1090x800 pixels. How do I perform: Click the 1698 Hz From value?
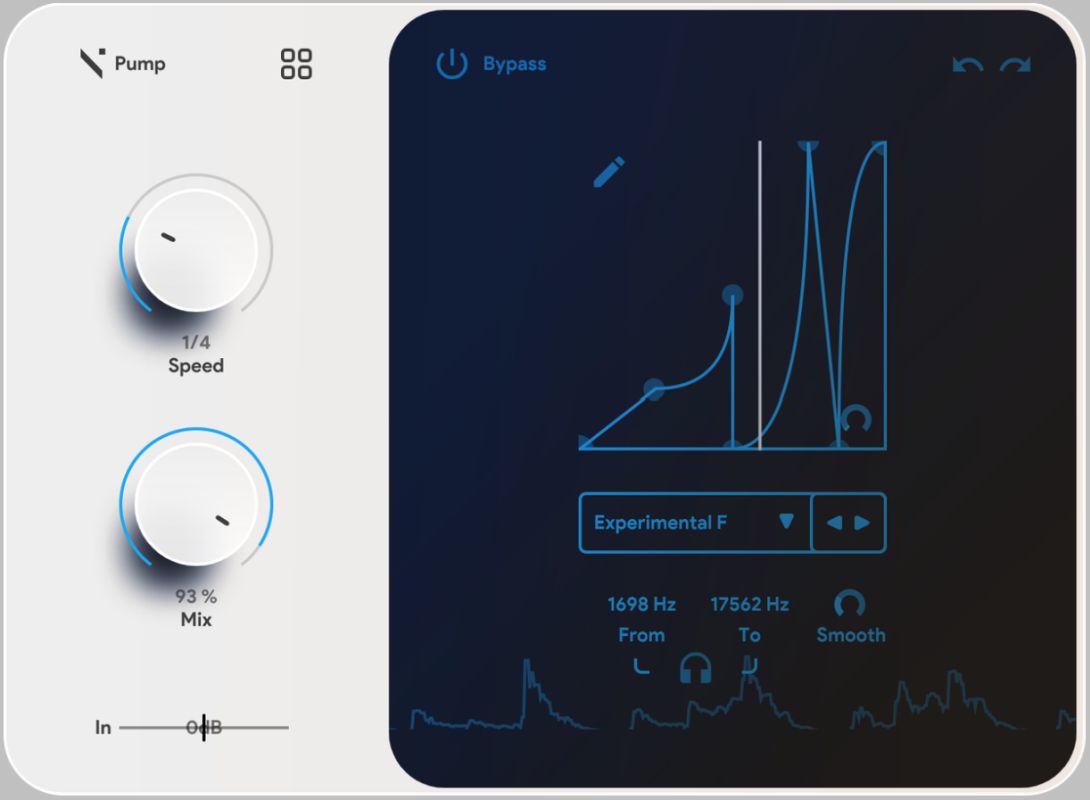pos(641,604)
